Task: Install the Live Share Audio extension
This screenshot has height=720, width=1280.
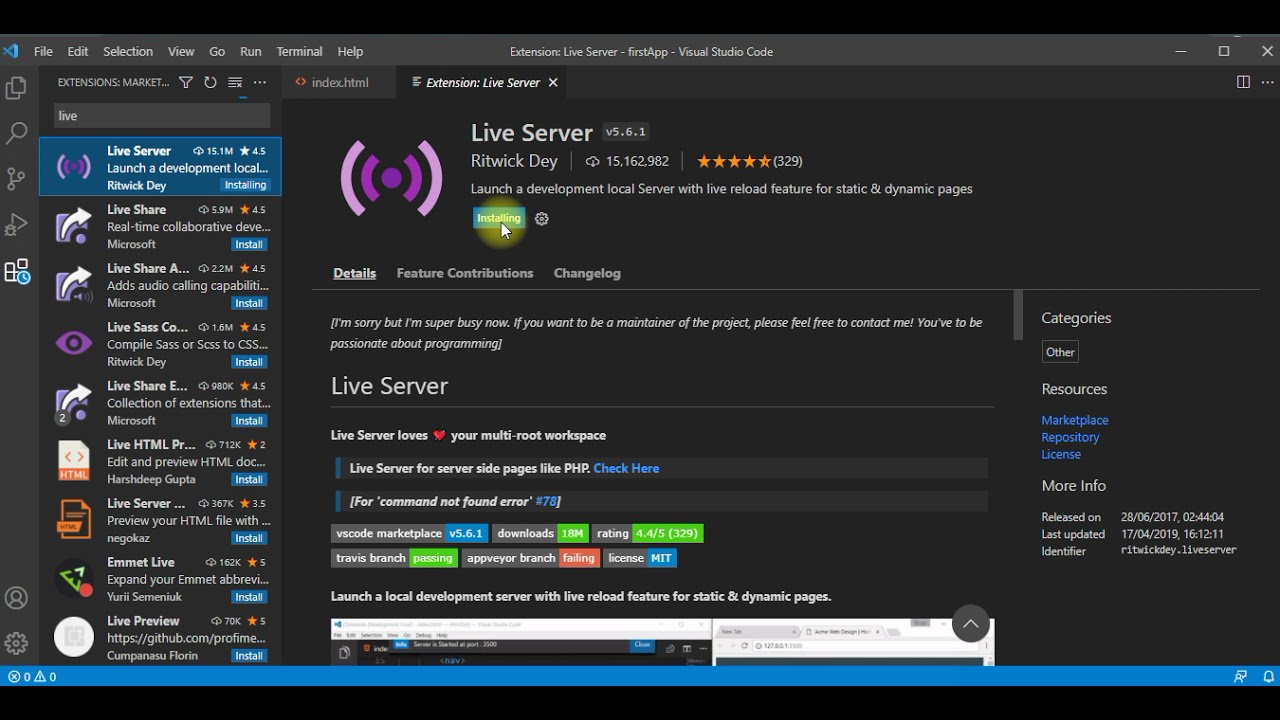Action: (x=249, y=303)
